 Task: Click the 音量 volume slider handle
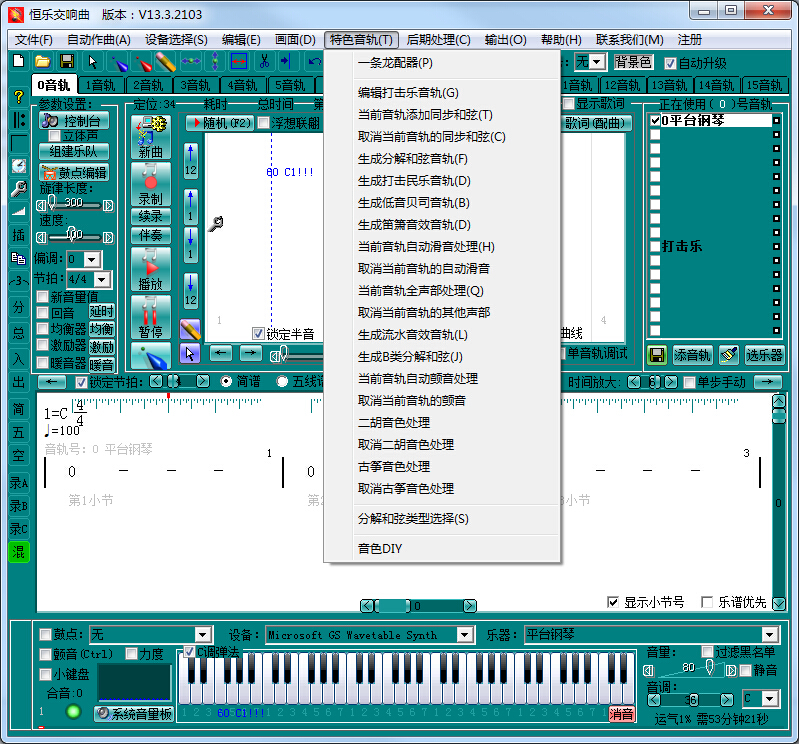[x=710, y=668]
